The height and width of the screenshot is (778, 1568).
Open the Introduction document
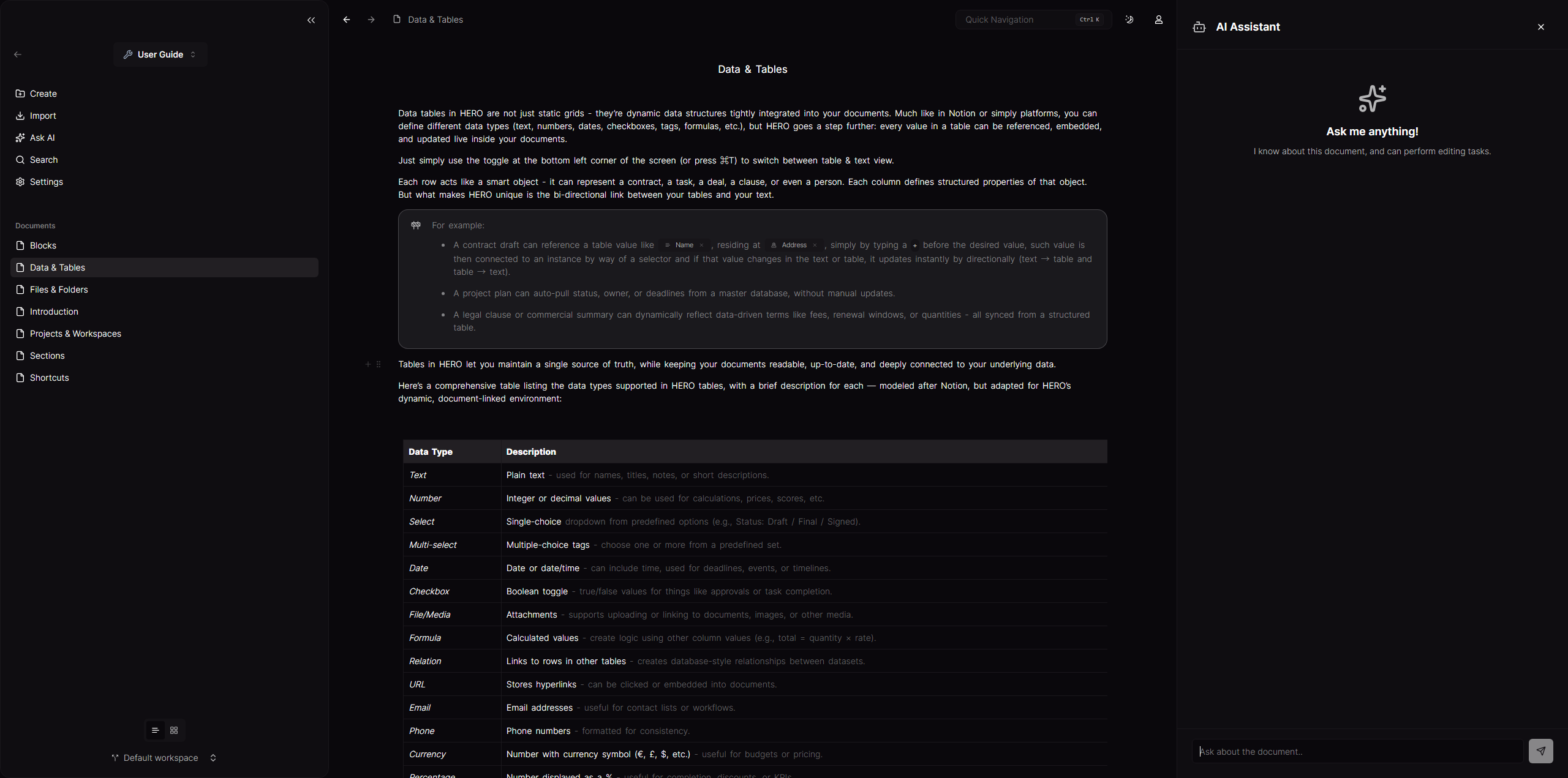pos(54,312)
